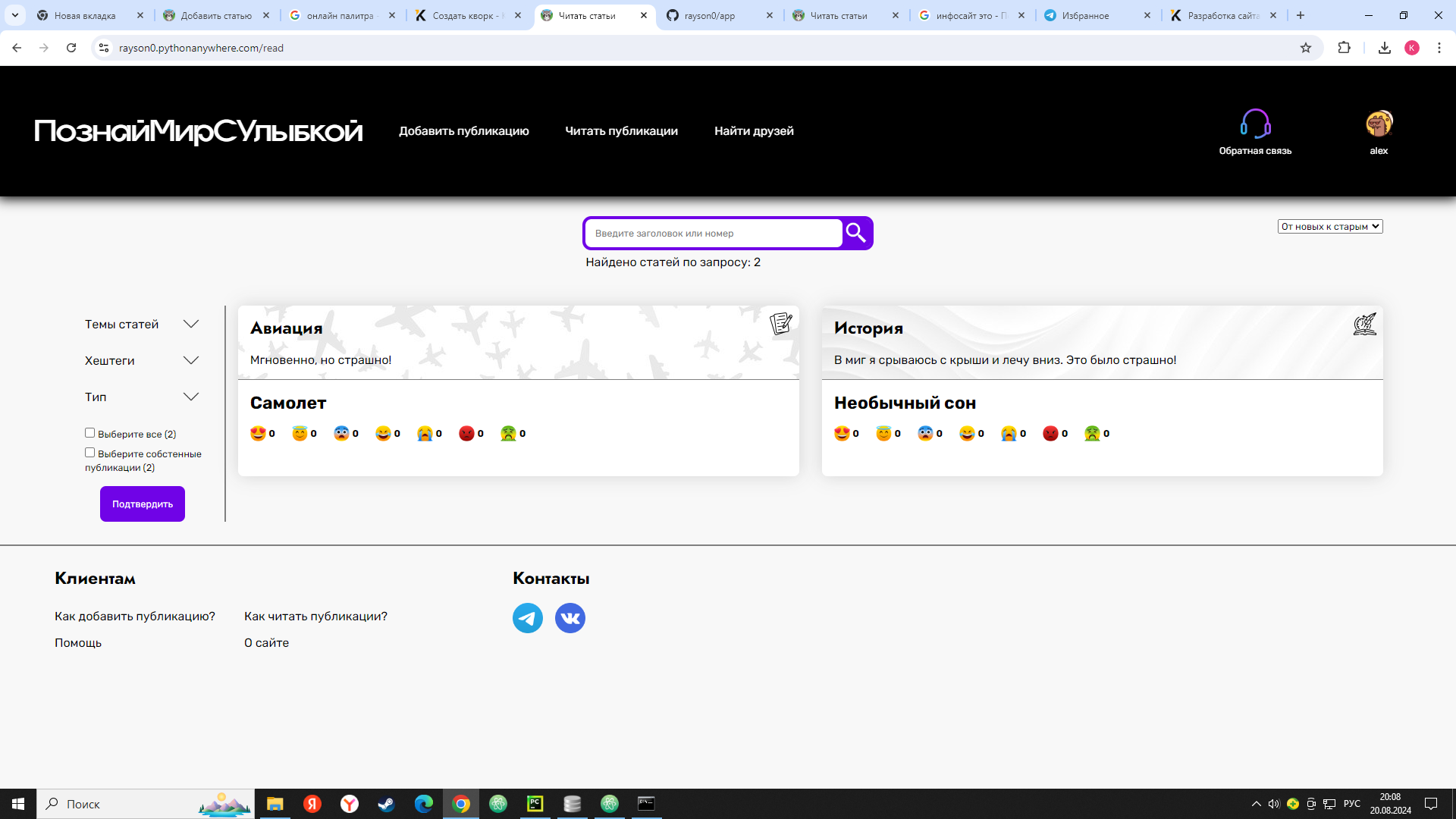The image size is (1456, 819).
Task: Go to Добавить публикацию menu item
Action: (464, 130)
